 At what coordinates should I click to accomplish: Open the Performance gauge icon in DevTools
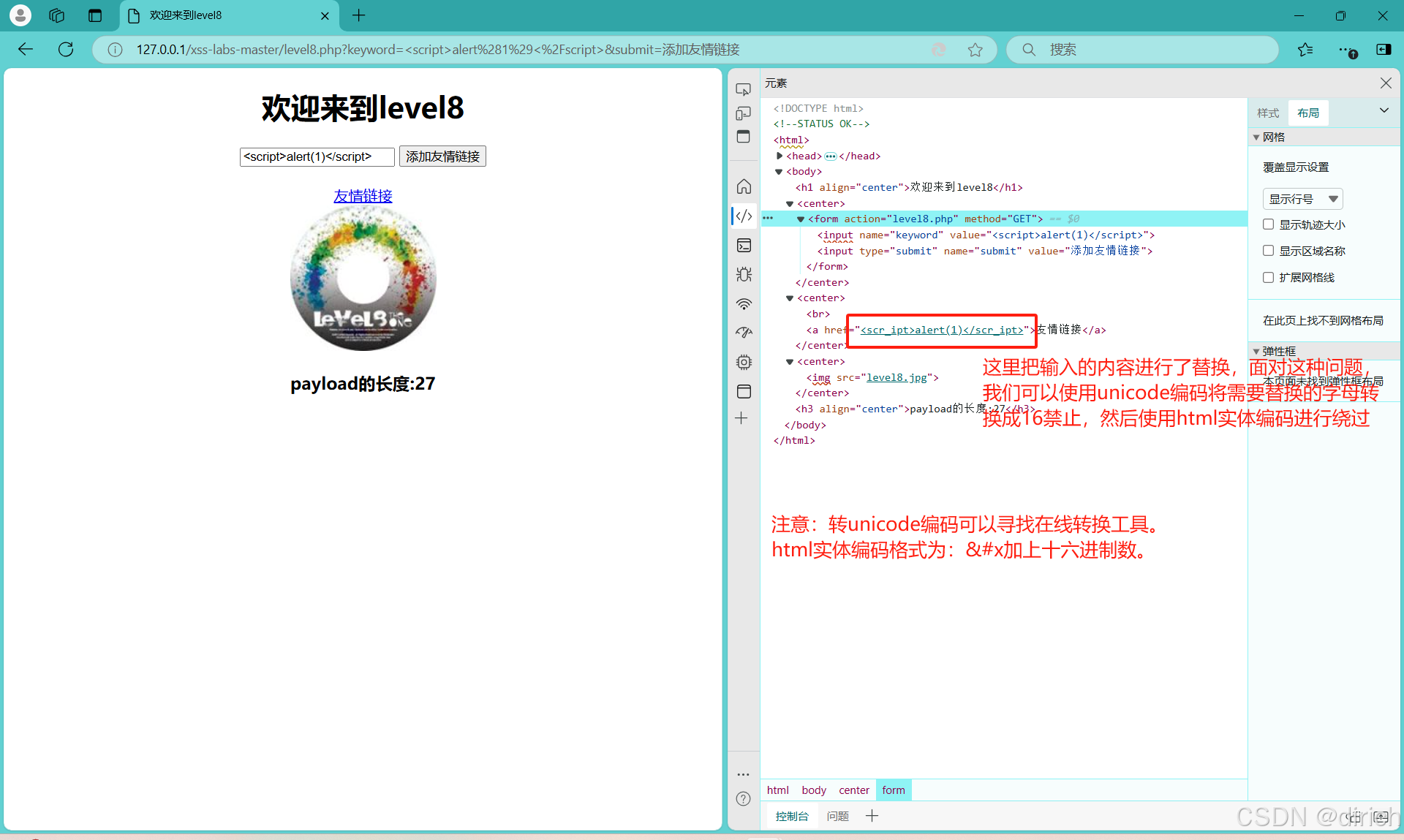[744, 333]
